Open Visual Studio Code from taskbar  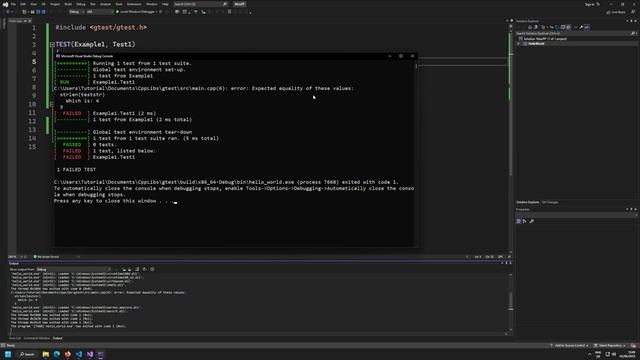click(79, 354)
